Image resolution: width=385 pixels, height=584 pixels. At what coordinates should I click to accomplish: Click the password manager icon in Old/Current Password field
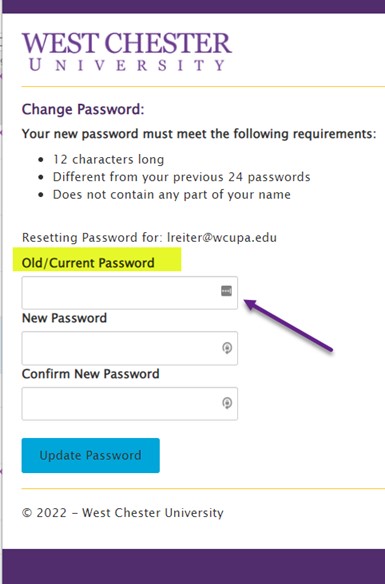(x=226, y=291)
